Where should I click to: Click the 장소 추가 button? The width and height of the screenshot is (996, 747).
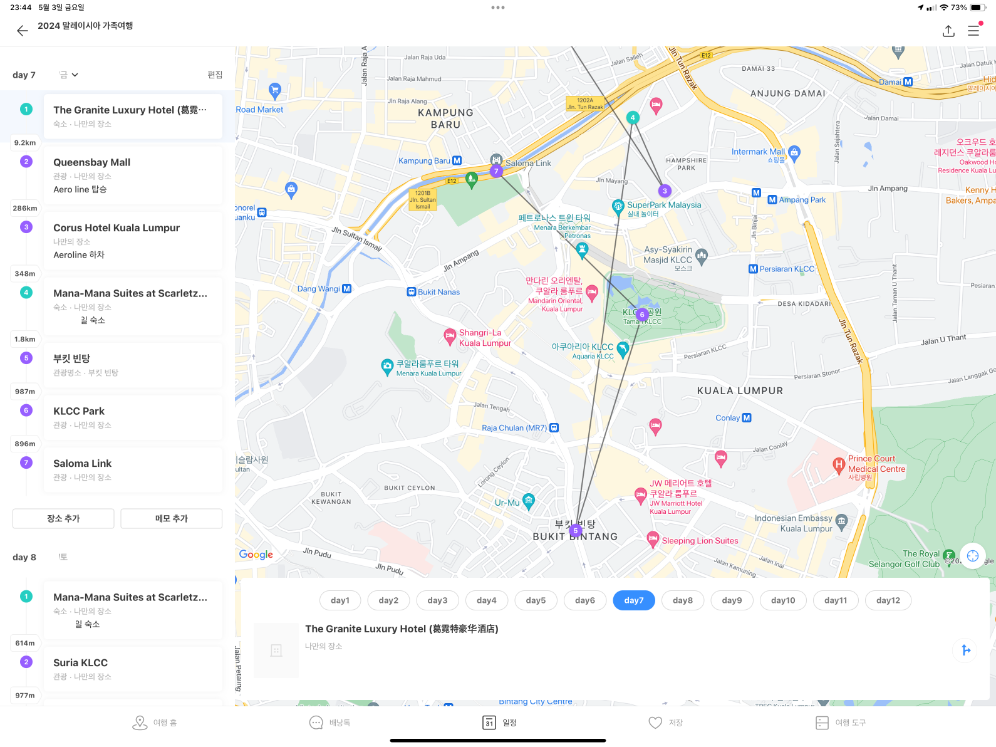[64, 518]
